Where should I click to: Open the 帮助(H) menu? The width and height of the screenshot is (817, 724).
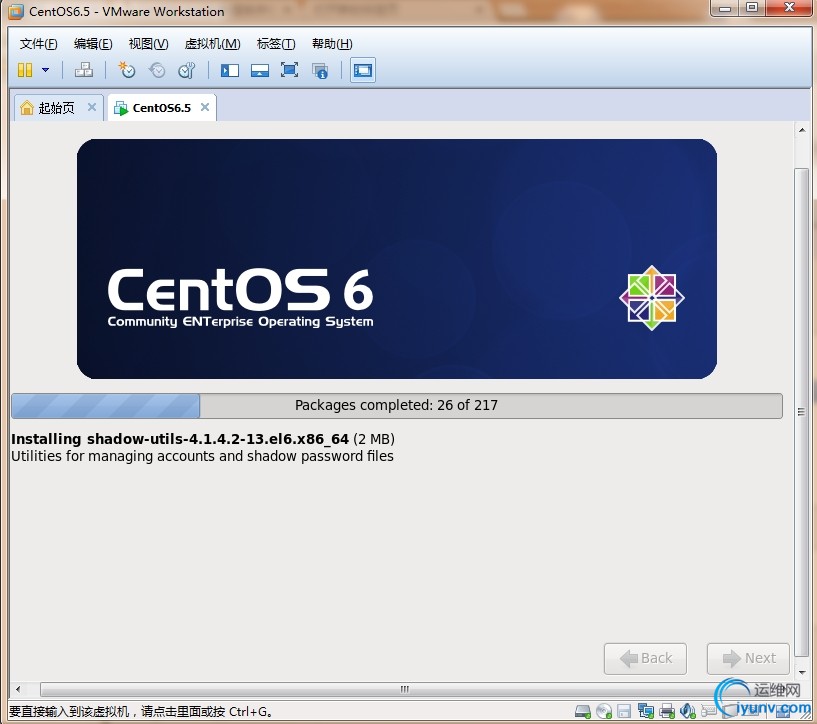click(x=332, y=44)
